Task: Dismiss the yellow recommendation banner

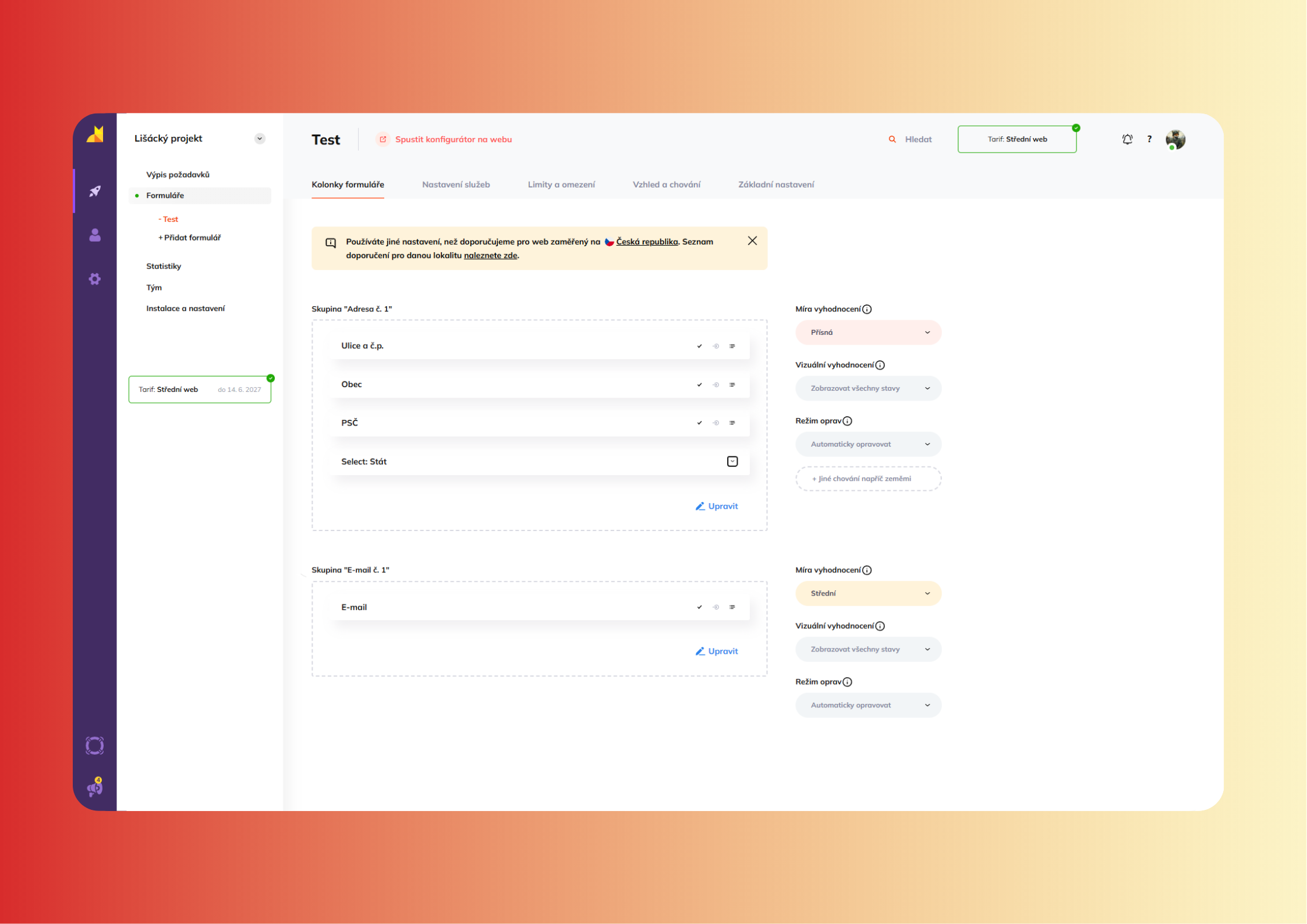Action: 752,241
